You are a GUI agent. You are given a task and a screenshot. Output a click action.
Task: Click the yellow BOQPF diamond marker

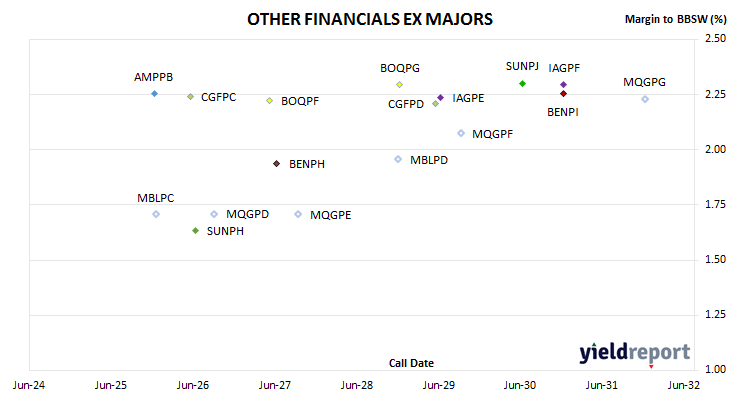(x=269, y=101)
